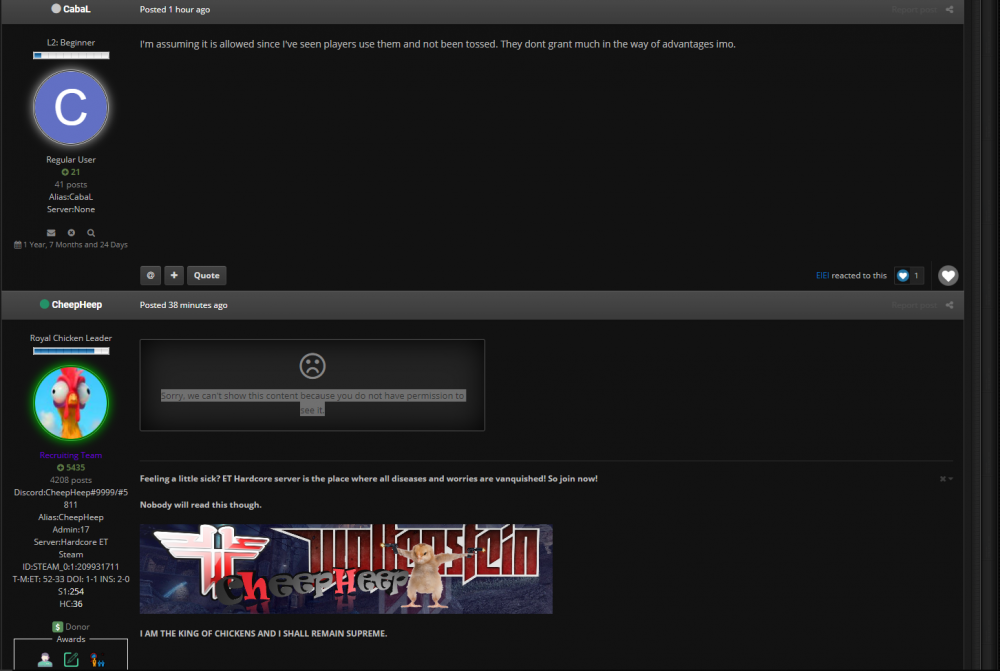Click CheepHeep's online status dot
Image resolution: width=1000 pixels, height=671 pixels.
click(45, 304)
